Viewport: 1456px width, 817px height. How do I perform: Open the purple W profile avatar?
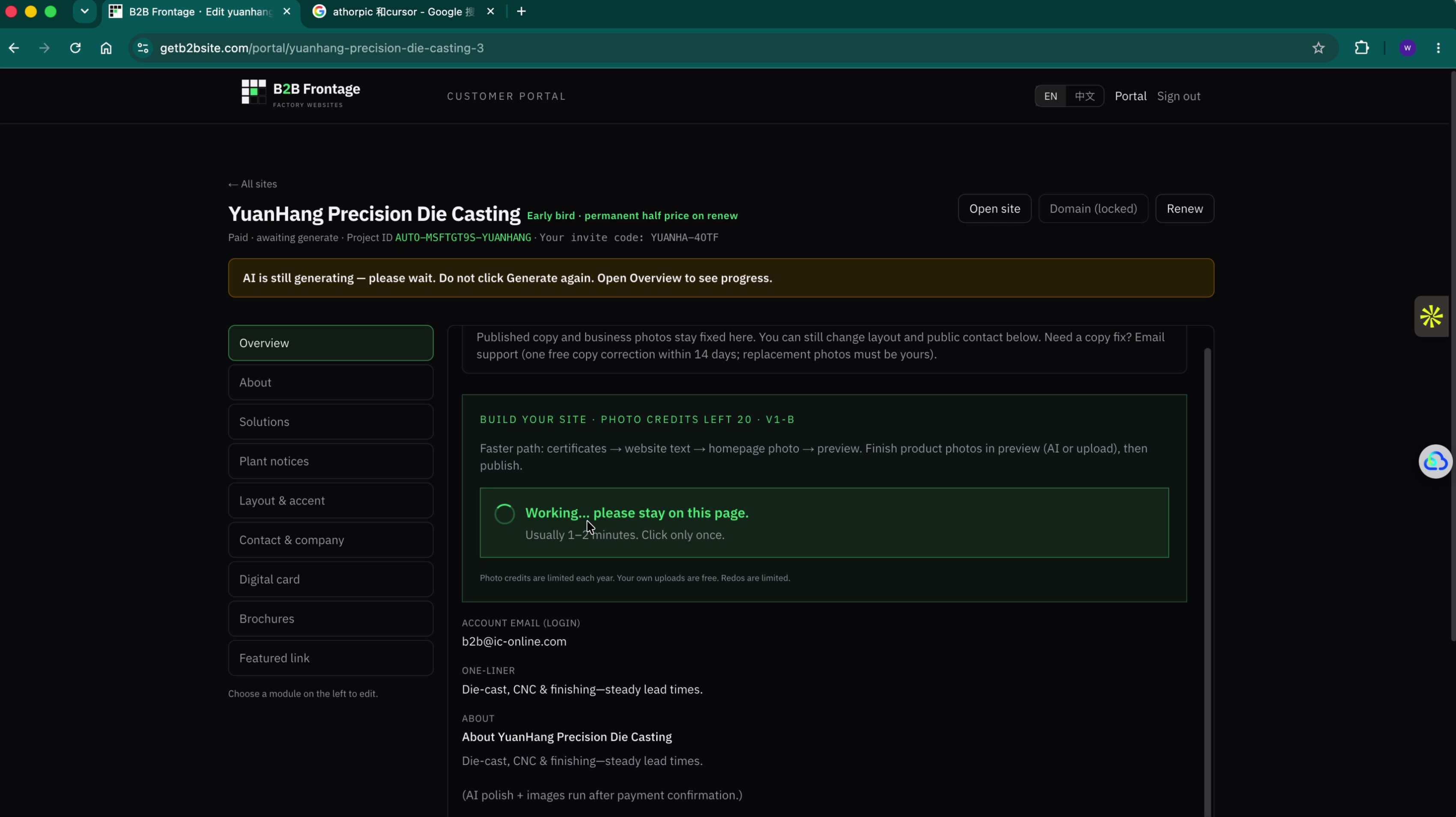[1407, 48]
